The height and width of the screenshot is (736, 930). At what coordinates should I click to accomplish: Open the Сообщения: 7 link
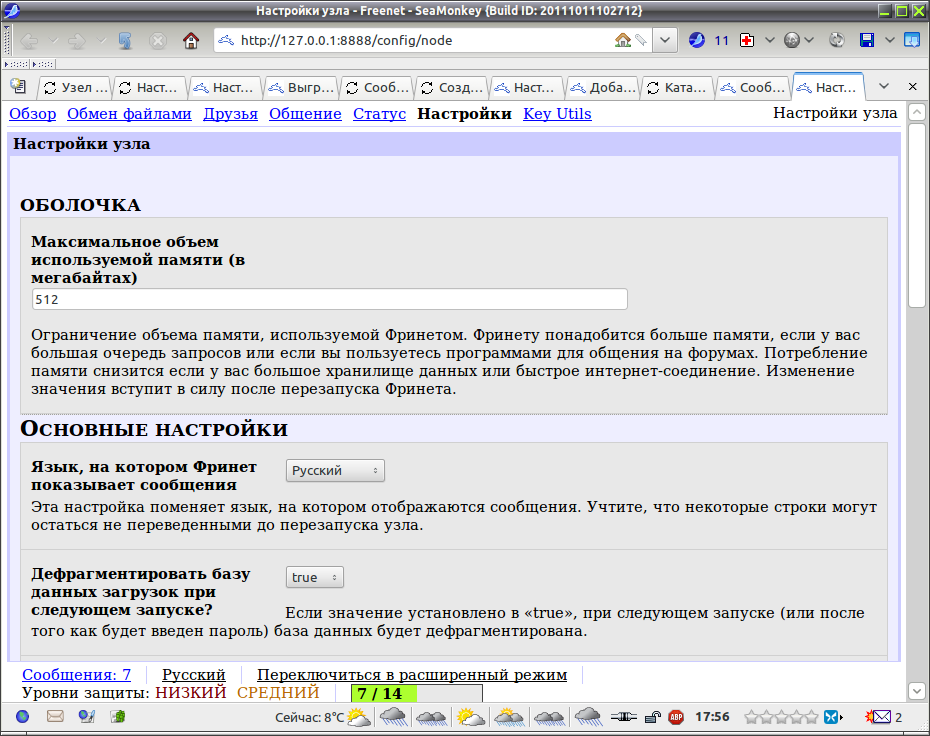(x=77, y=675)
